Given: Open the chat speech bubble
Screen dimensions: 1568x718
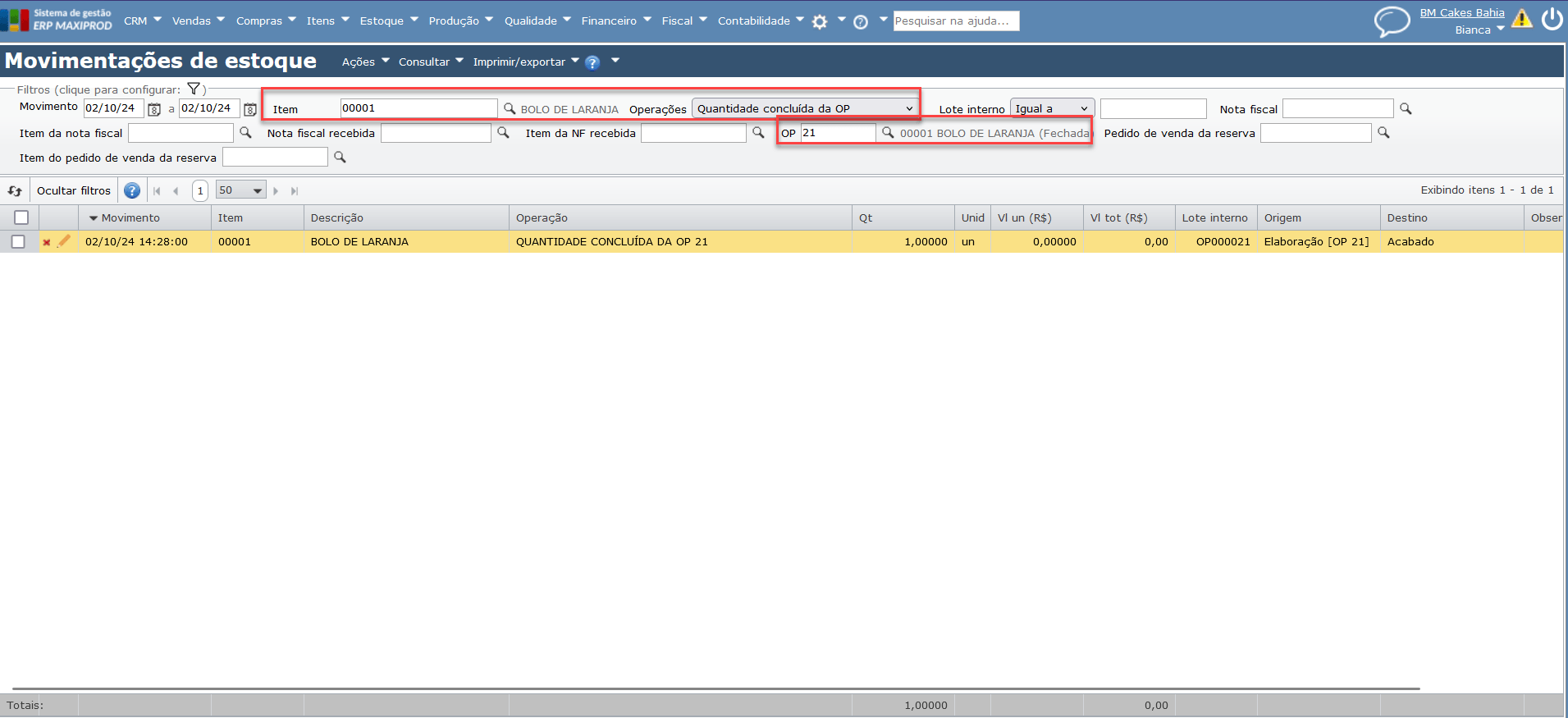Looking at the screenshot, I should pyautogui.click(x=1392, y=21).
